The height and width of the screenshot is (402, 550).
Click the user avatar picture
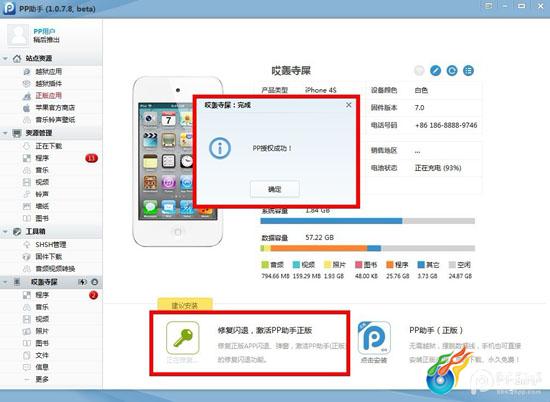pyautogui.click(x=18, y=35)
